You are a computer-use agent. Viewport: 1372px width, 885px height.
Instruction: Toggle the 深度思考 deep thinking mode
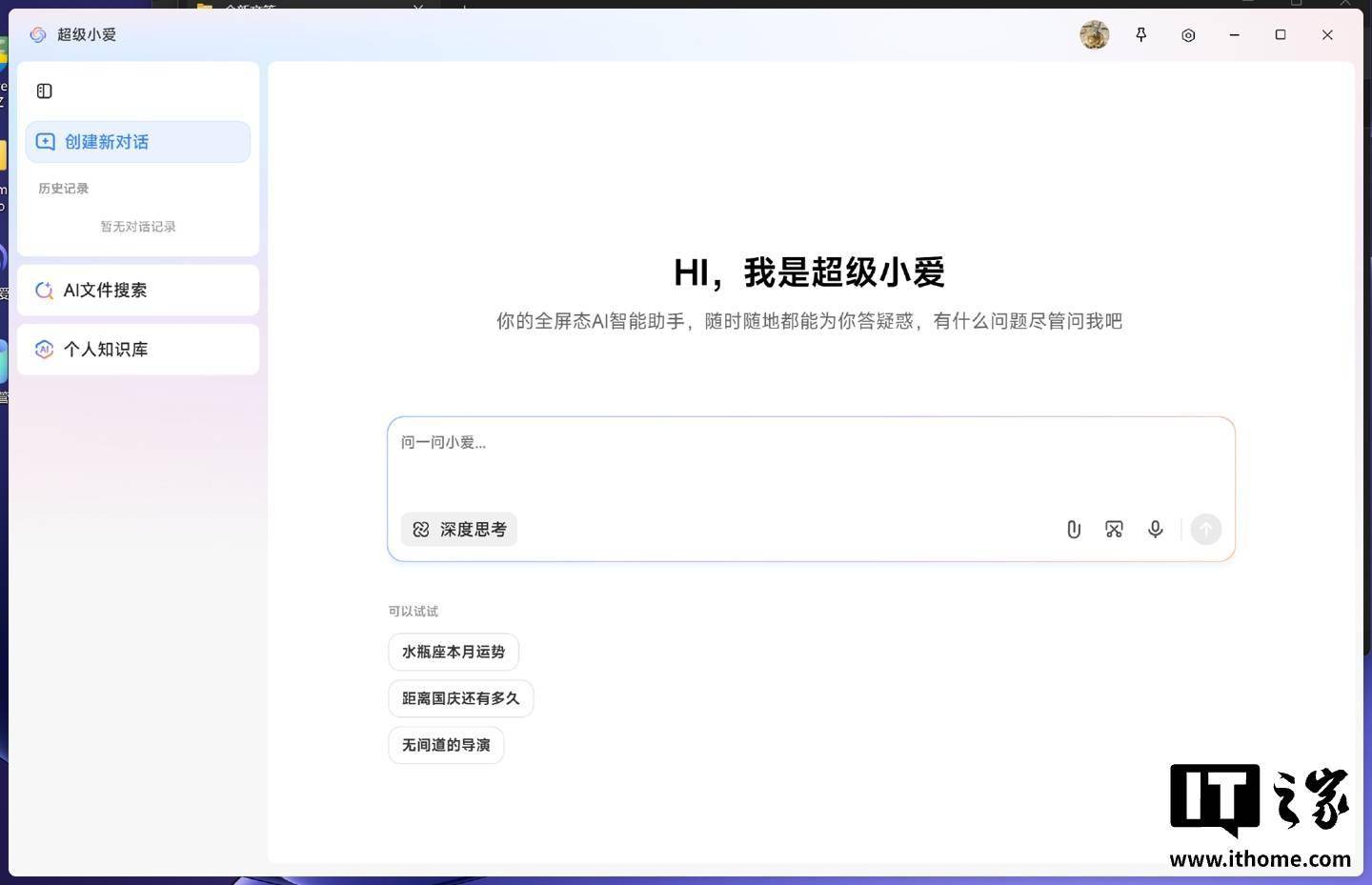point(459,530)
